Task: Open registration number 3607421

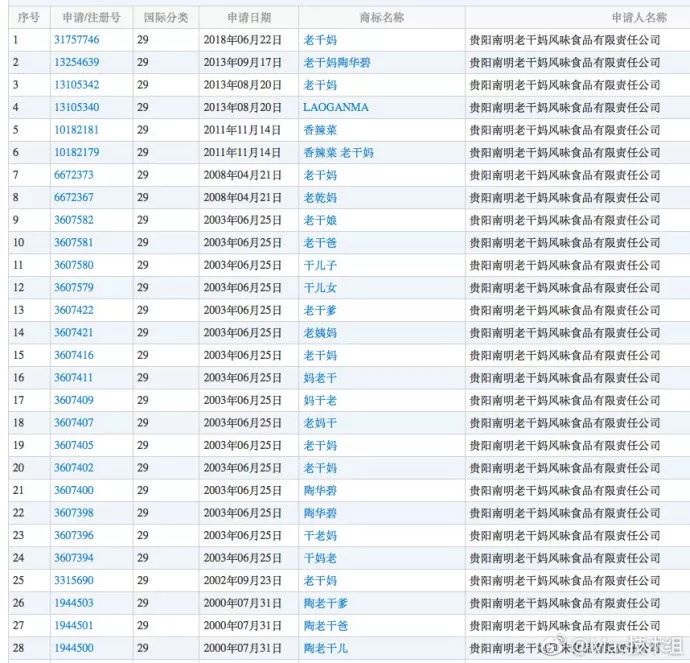Action: [74, 332]
